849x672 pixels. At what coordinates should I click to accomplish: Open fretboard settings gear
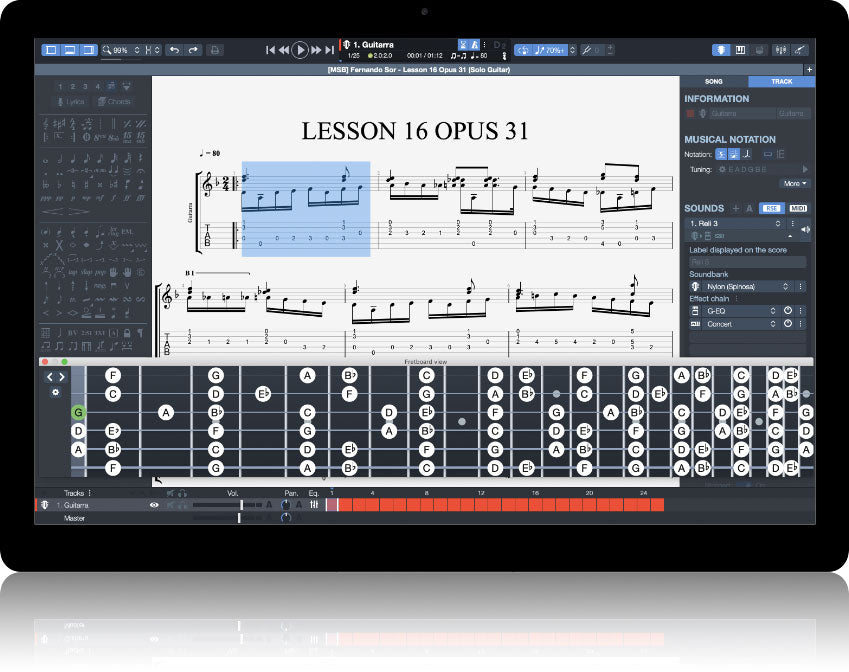pos(55,393)
